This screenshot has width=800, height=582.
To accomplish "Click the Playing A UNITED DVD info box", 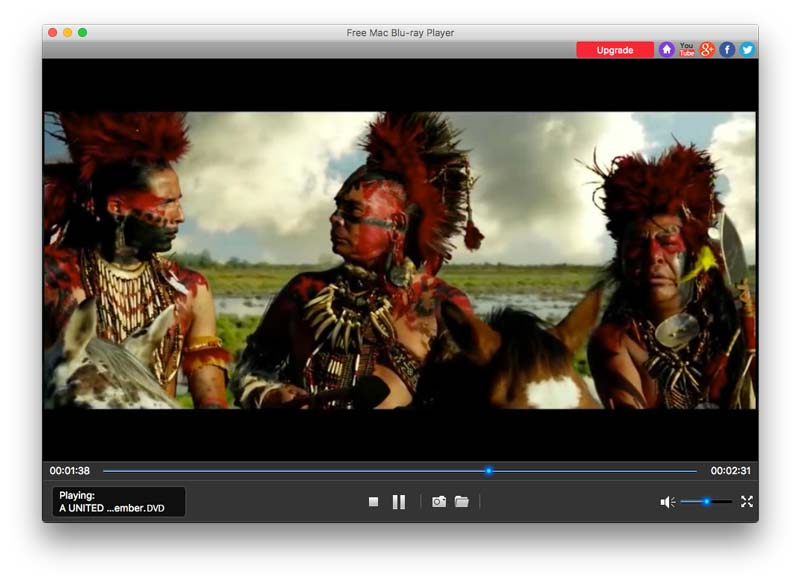I will (119, 502).
